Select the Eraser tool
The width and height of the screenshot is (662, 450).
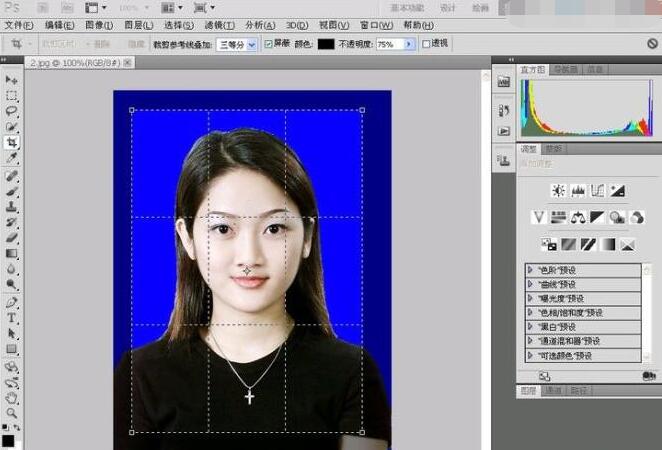pos(11,238)
